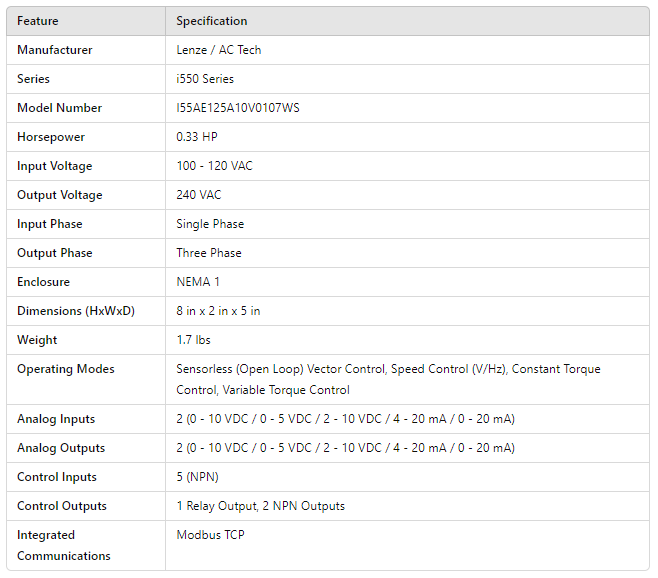The height and width of the screenshot is (578, 658).
Task: Click the 8 in x 2 in x 5 in dimensions
Action: (218, 311)
